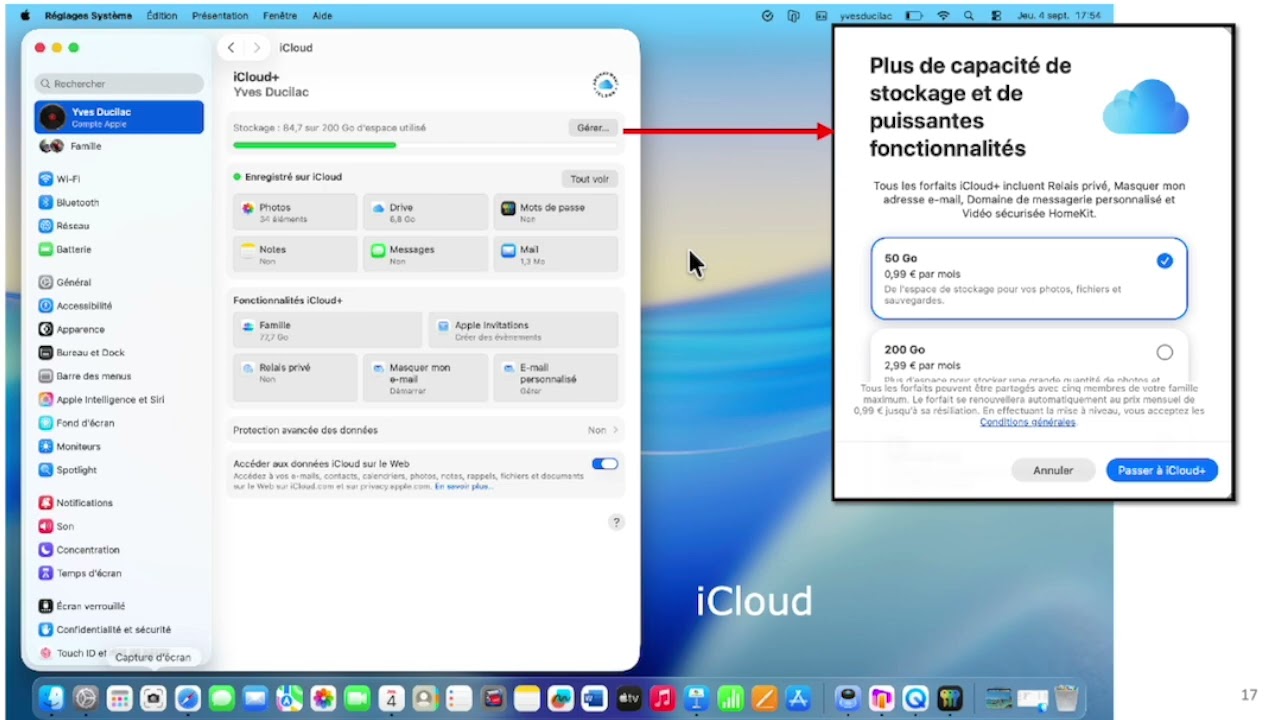1280x720 pixels.
Task: Select the 50 Go plan radio button
Action: pyautogui.click(x=1164, y=261)
